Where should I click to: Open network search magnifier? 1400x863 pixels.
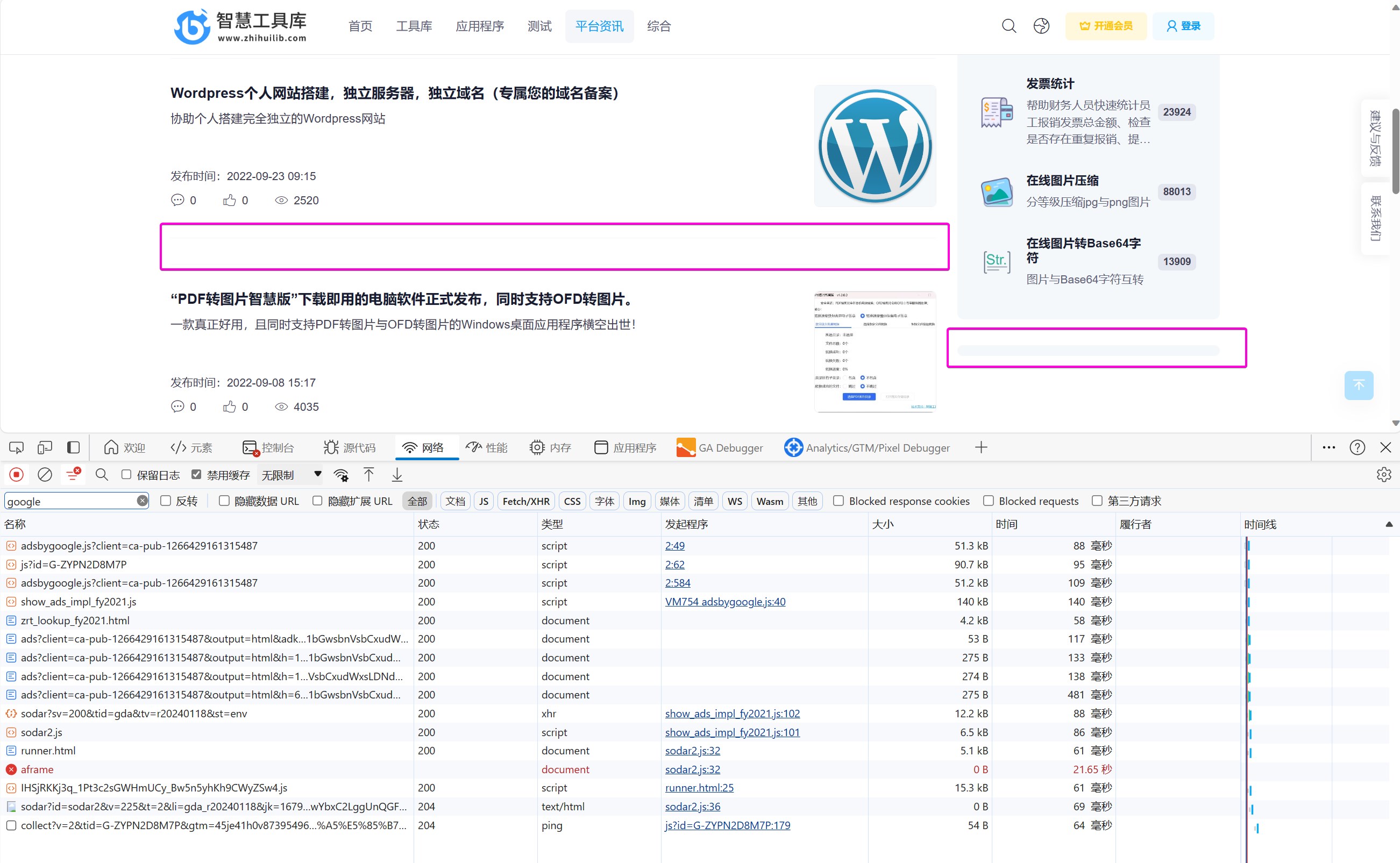[x=102, y=475]
